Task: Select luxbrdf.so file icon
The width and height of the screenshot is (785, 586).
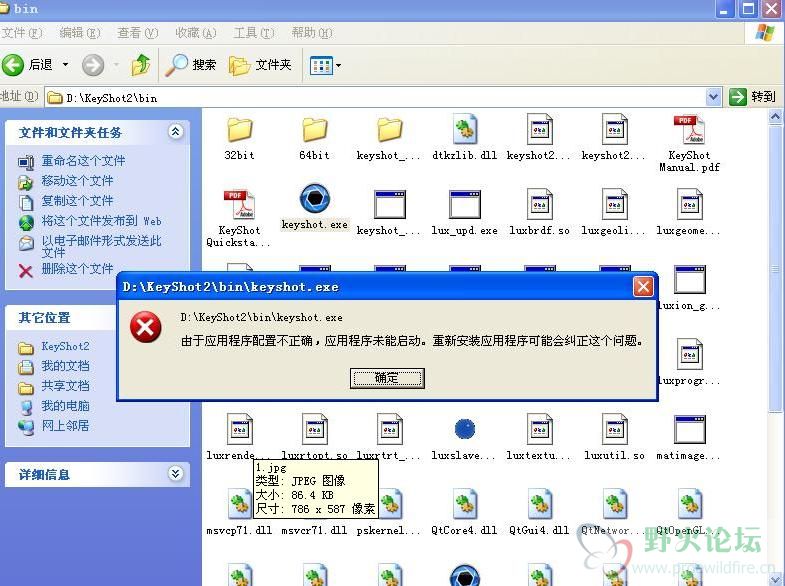Action: coord(540,204)
